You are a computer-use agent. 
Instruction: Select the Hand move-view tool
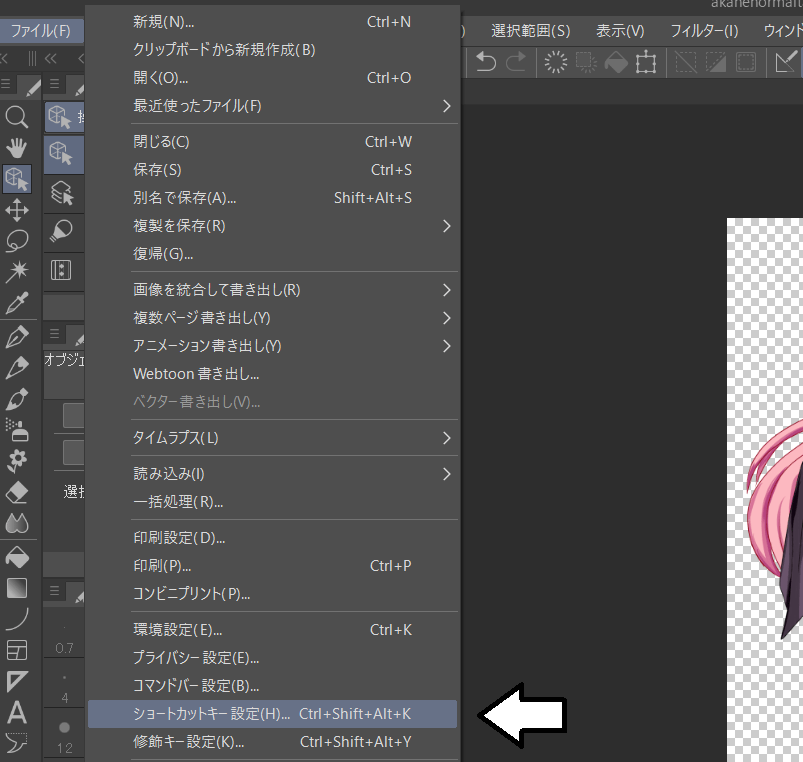click(x=17, y=148)
